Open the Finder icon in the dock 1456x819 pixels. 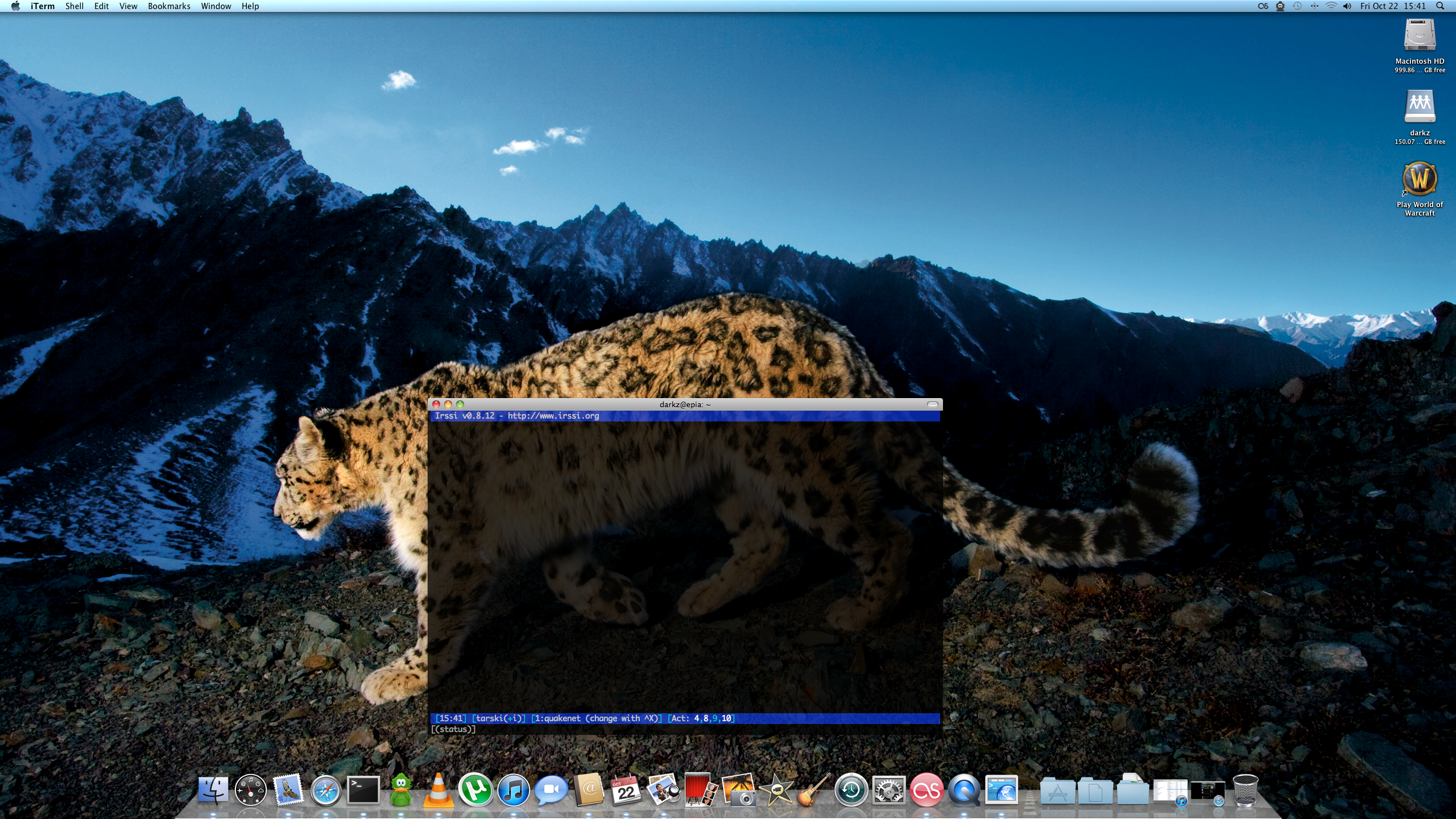pyautogui.click(x=213, y=790)
